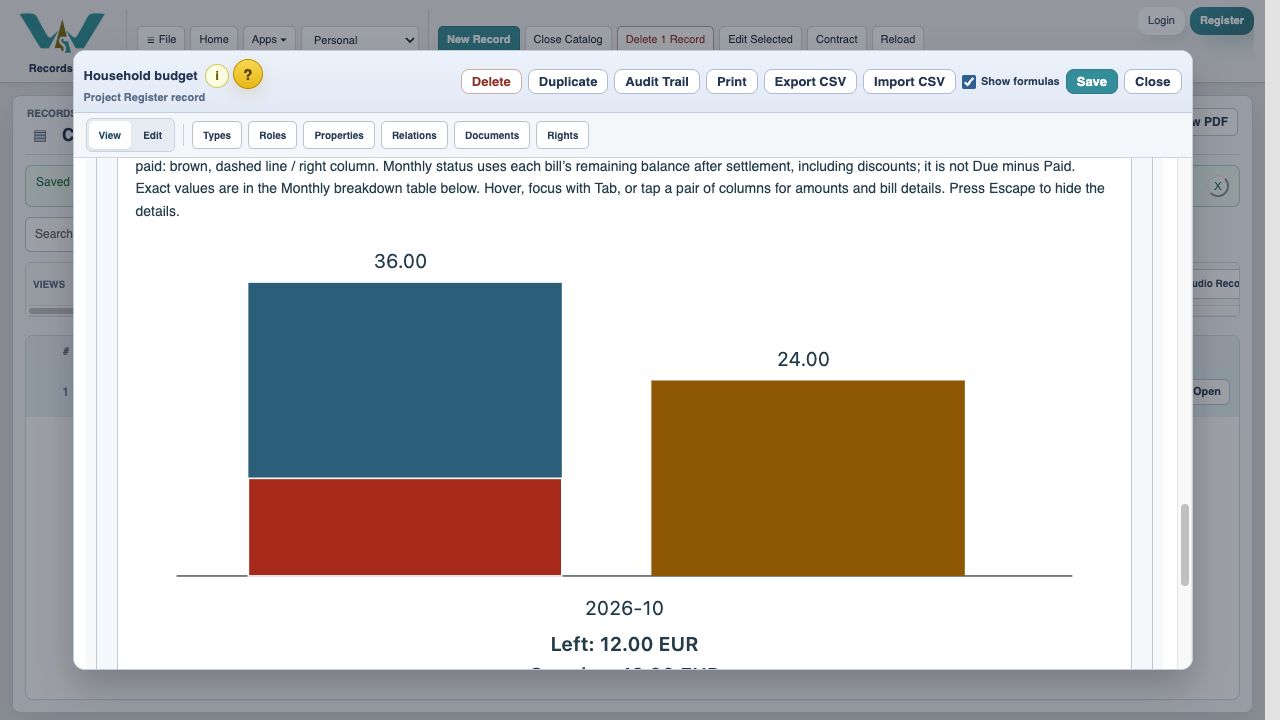Click the Login button
The image size is (1280, 720).
click(1161, 20)
